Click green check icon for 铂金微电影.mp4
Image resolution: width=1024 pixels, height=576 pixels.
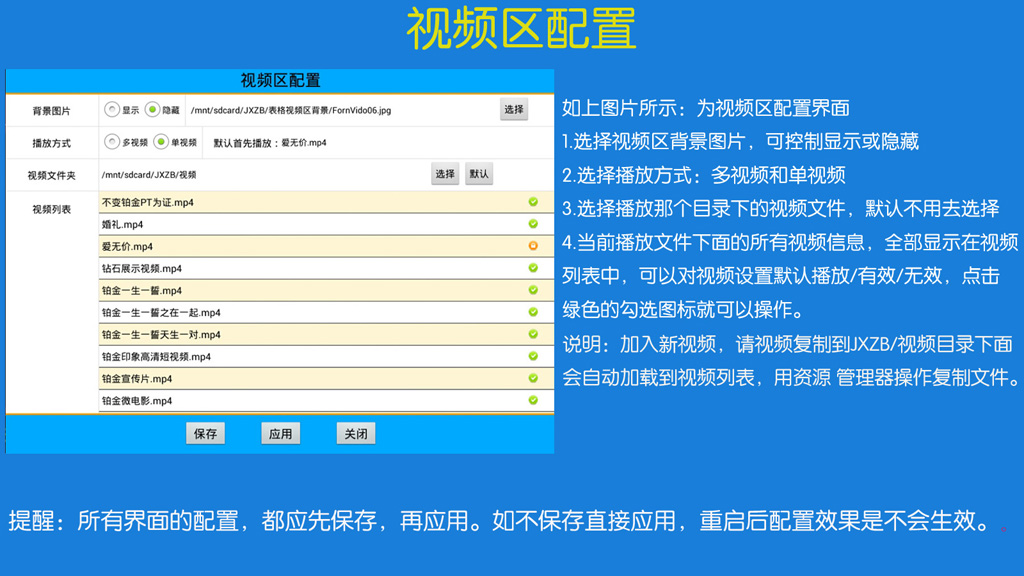tap(533, 400)
